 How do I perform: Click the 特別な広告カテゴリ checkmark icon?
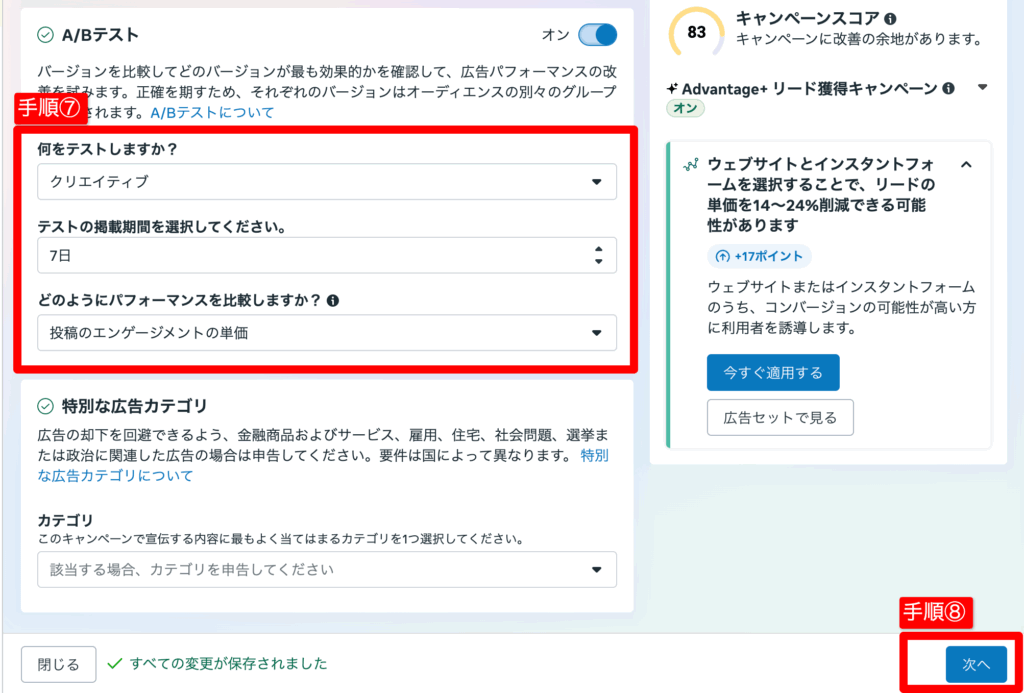point(45,406)
